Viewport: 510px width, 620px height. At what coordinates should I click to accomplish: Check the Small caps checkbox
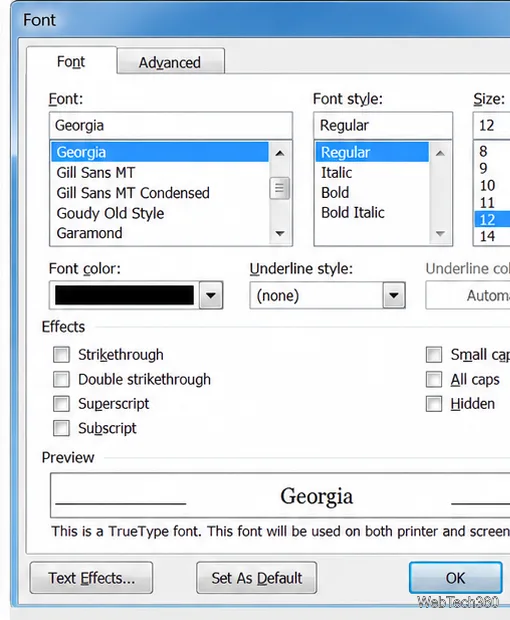pos(434,355)
